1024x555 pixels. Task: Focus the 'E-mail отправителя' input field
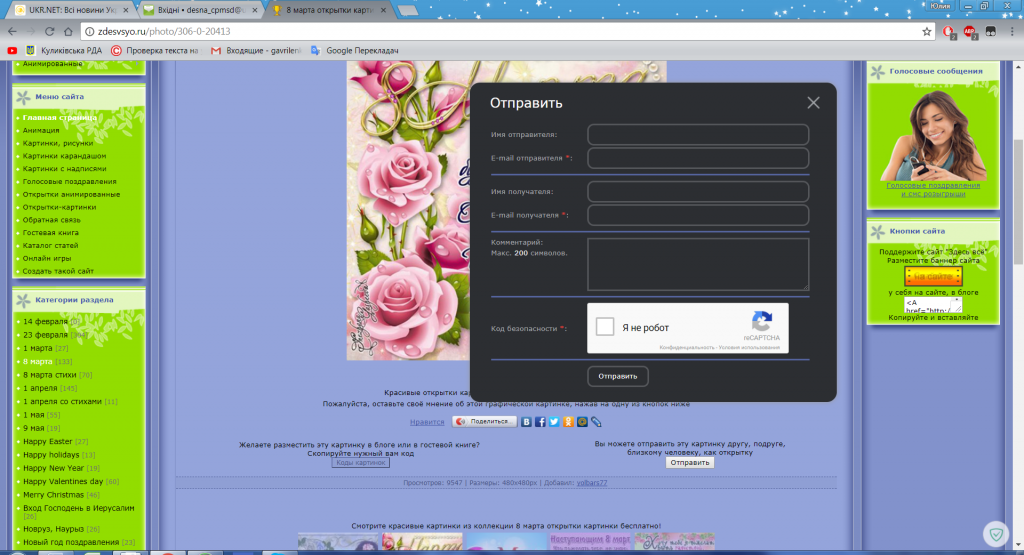tap(698, 158)
